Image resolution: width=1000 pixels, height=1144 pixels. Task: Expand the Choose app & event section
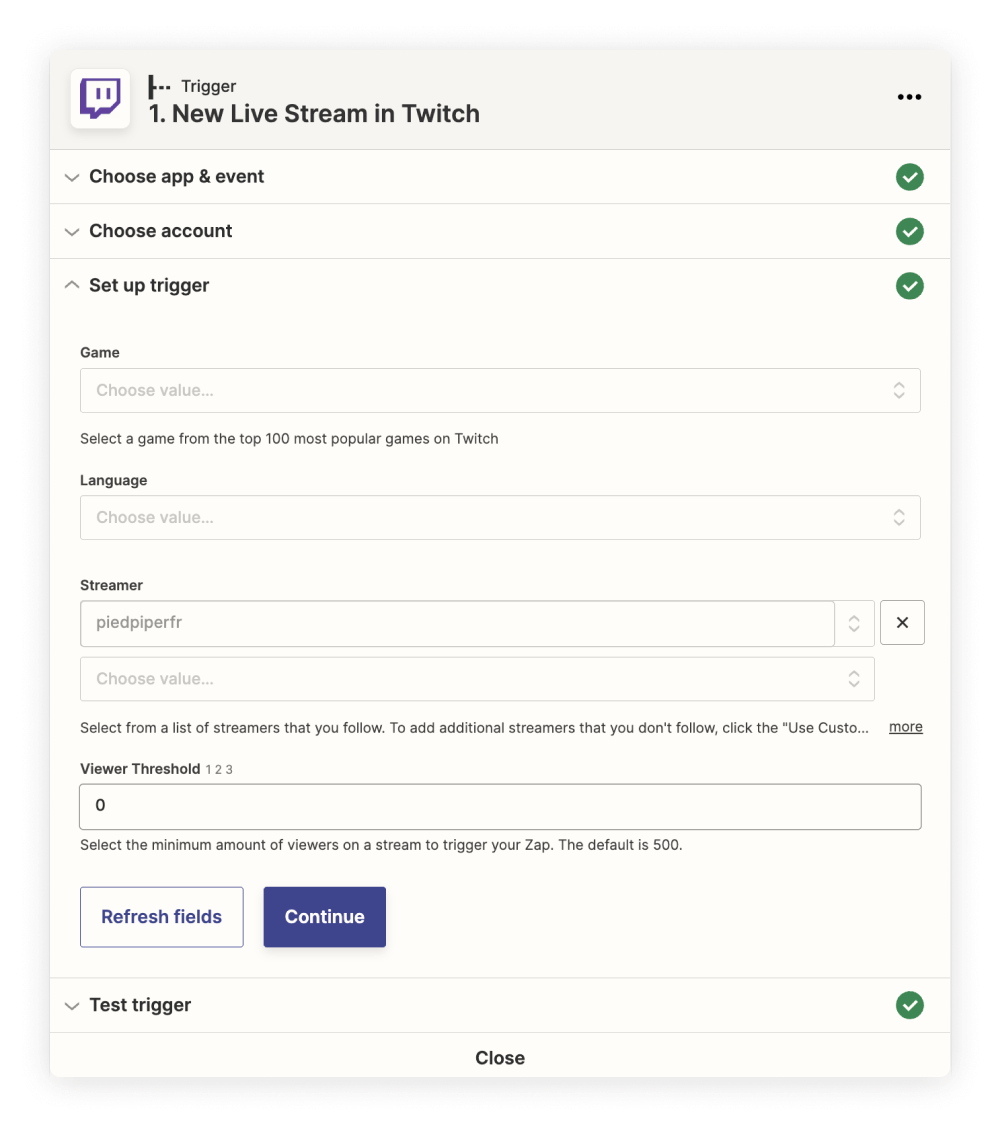point(500,177)
